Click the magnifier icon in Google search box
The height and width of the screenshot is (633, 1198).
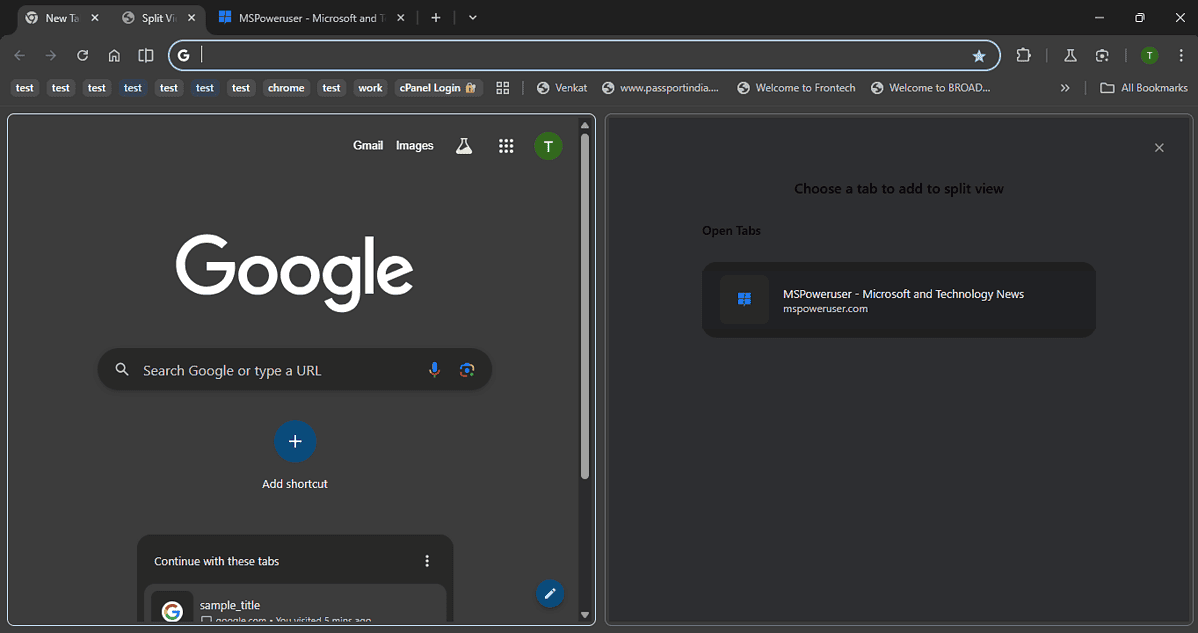click(121, 370)
